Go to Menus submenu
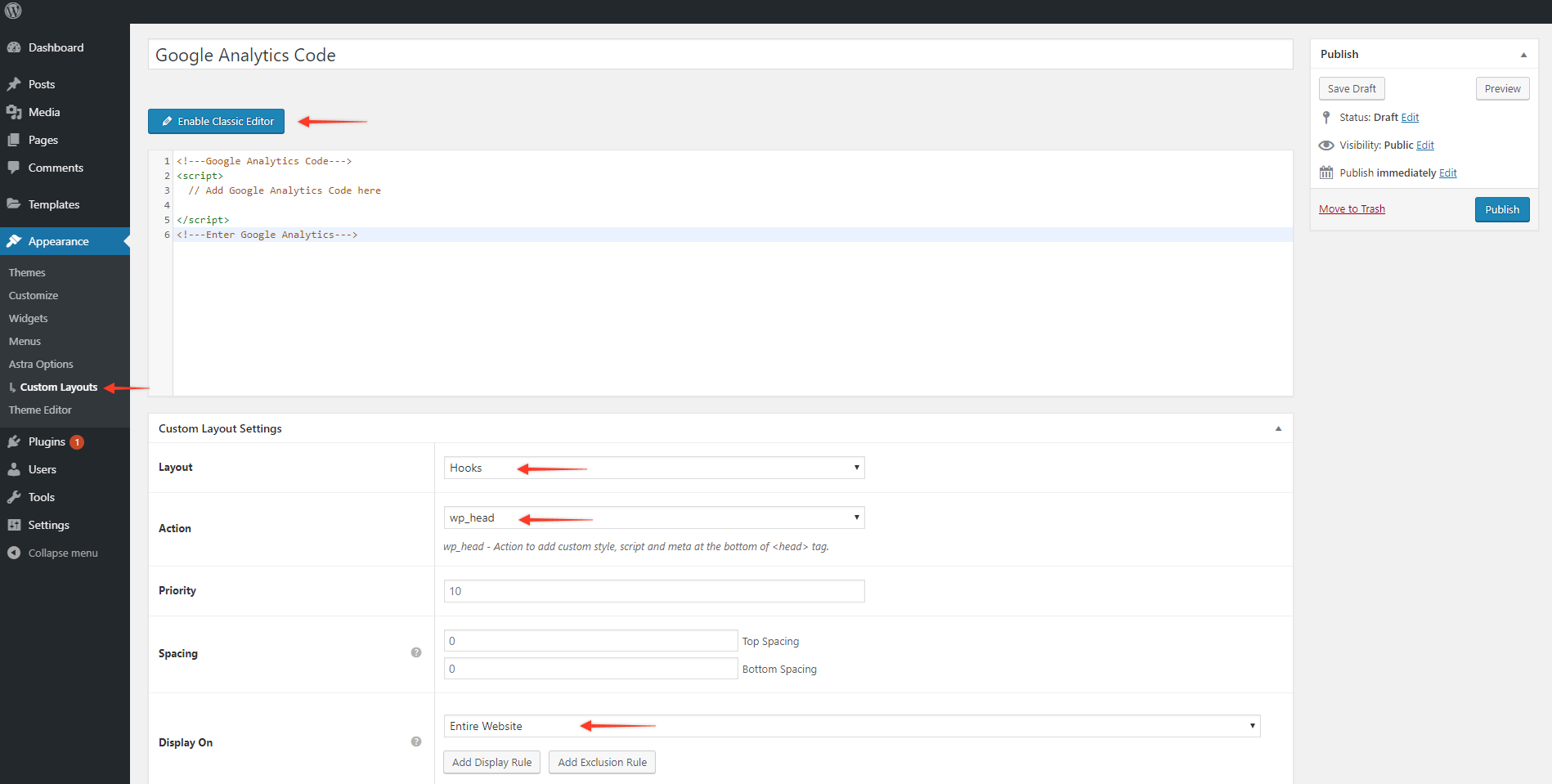1552x784 pixels. pyautogui.click(x=25, y=341)
